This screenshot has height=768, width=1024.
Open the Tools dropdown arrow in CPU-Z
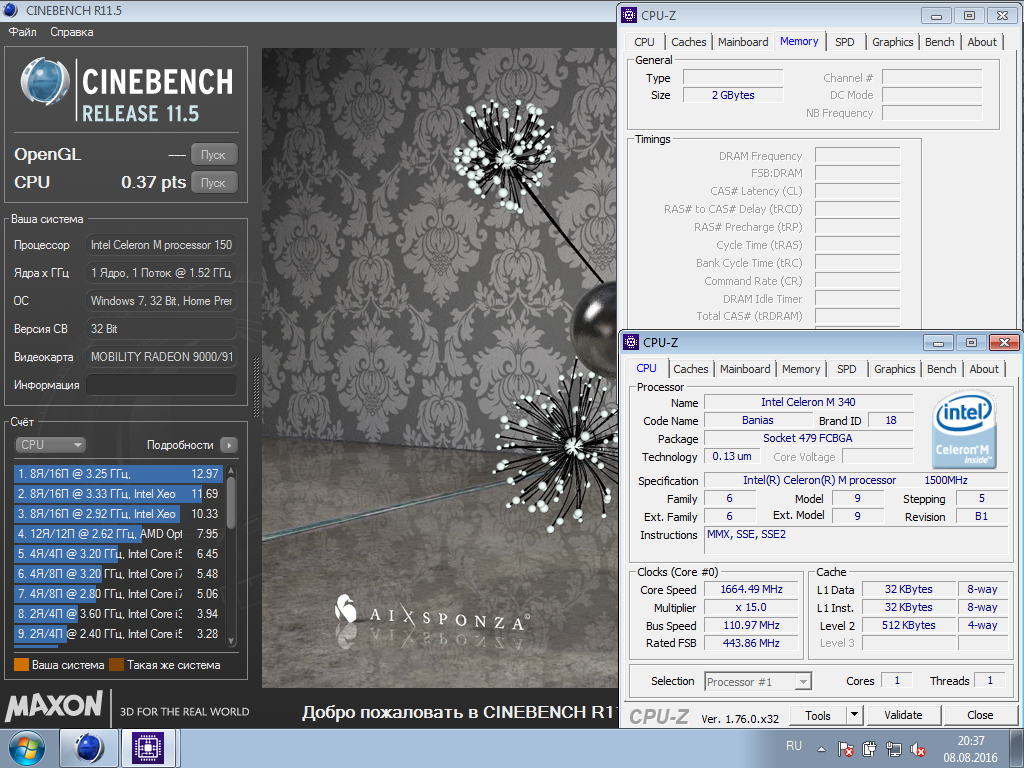pyautogui.click(x=854, y=715)
